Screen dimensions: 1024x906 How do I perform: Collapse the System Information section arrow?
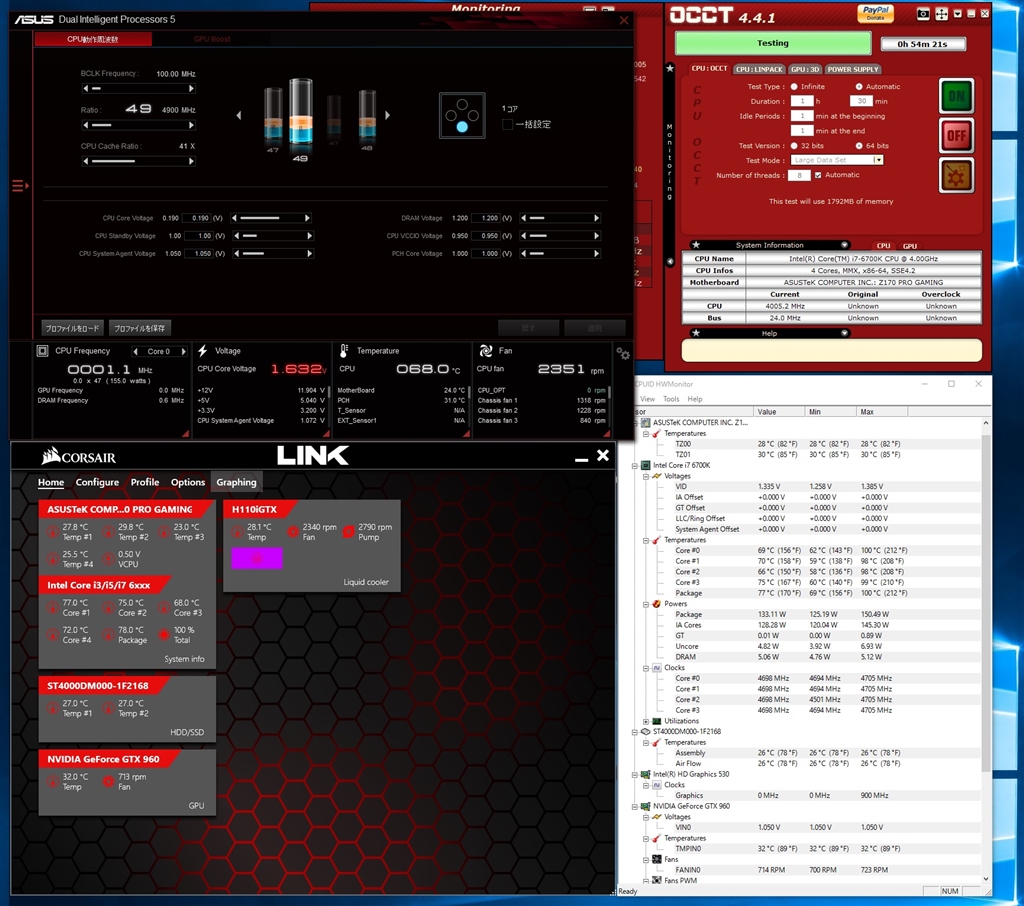844,245
